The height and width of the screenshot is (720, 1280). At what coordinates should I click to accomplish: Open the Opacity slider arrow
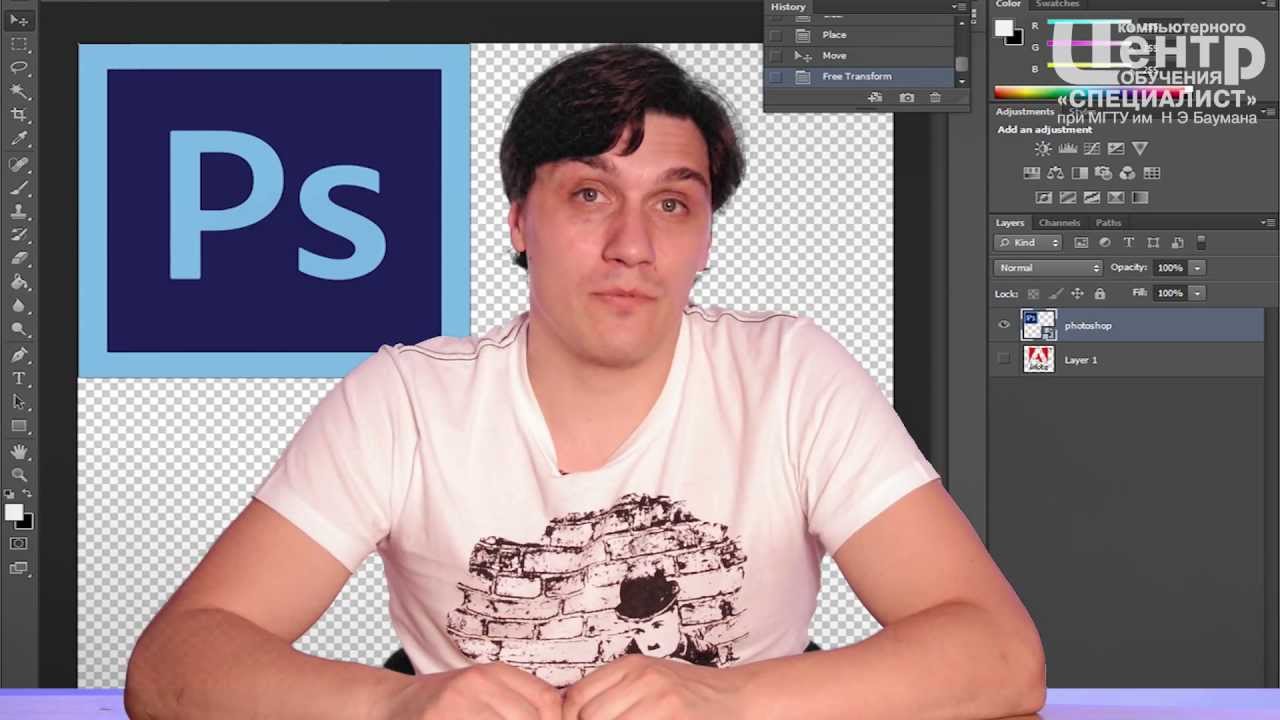[1197, 268]
